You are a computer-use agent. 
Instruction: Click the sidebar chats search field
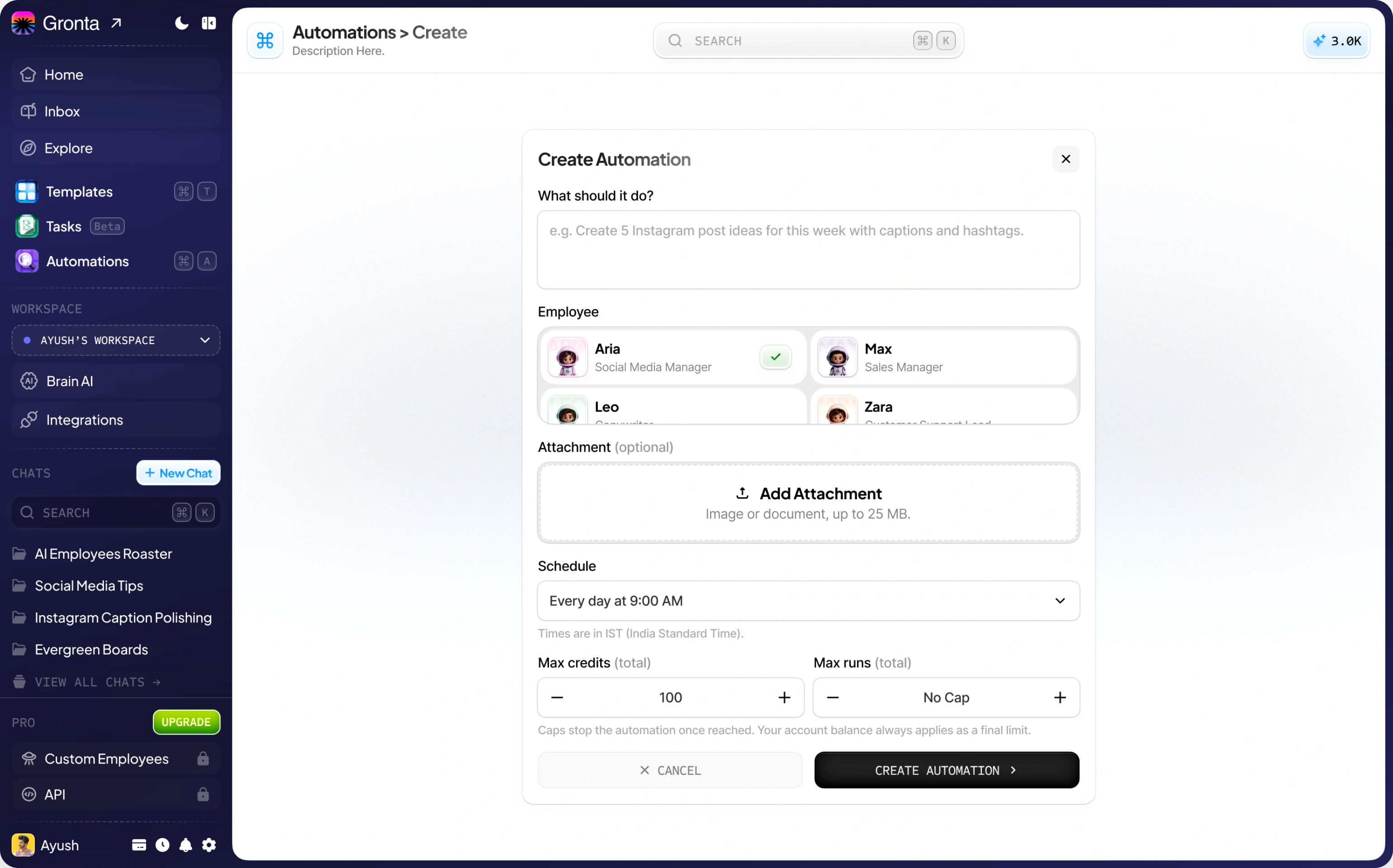point(116,513)
